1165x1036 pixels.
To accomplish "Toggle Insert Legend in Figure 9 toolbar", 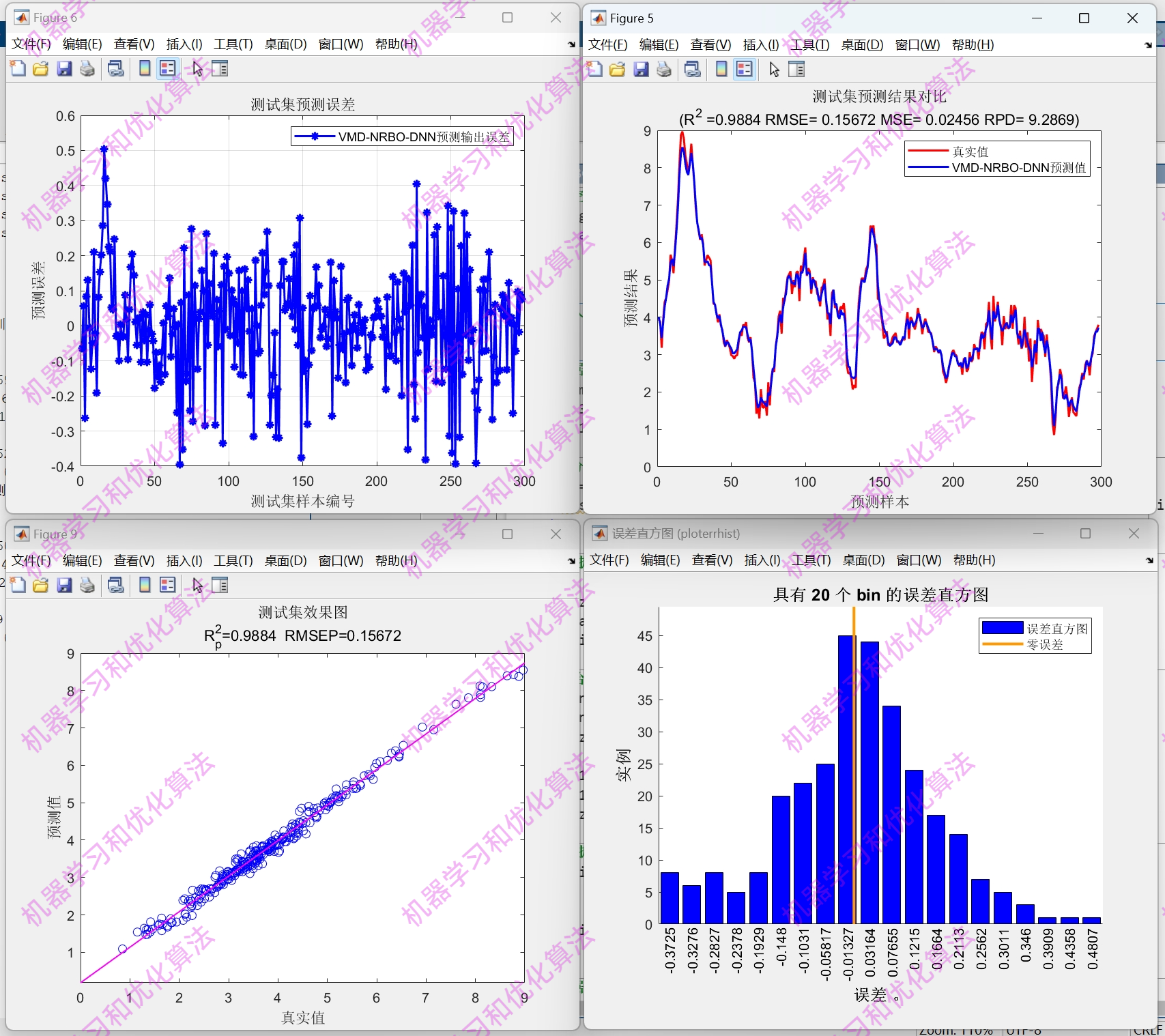I will [167, 585].
